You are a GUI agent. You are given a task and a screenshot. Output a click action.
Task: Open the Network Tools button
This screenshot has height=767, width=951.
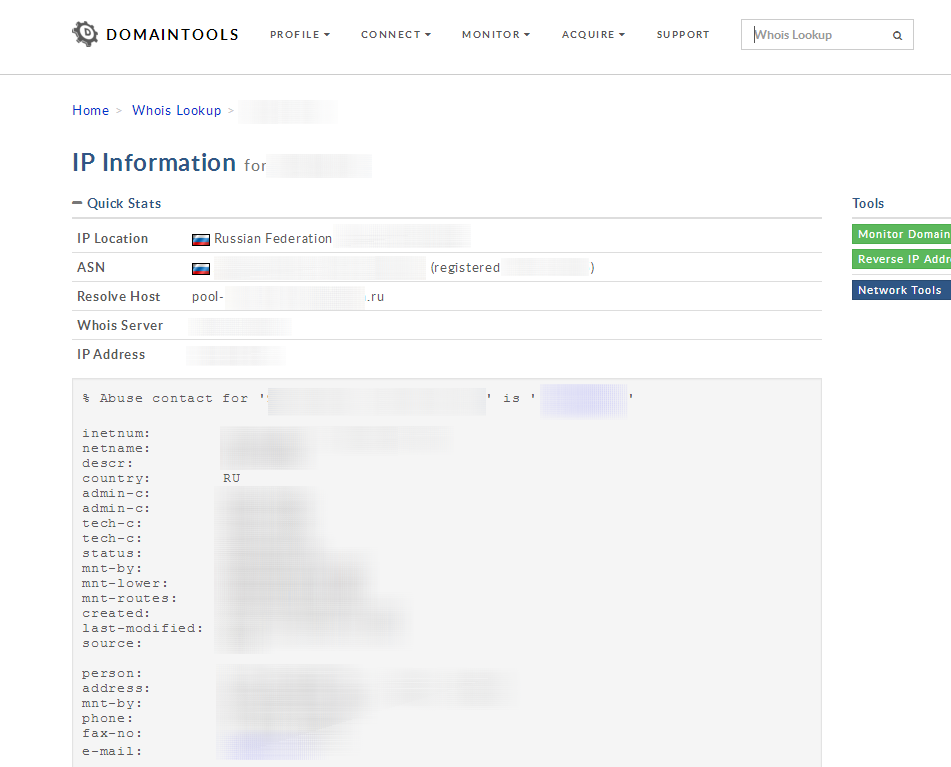click(x=901, y=290)
